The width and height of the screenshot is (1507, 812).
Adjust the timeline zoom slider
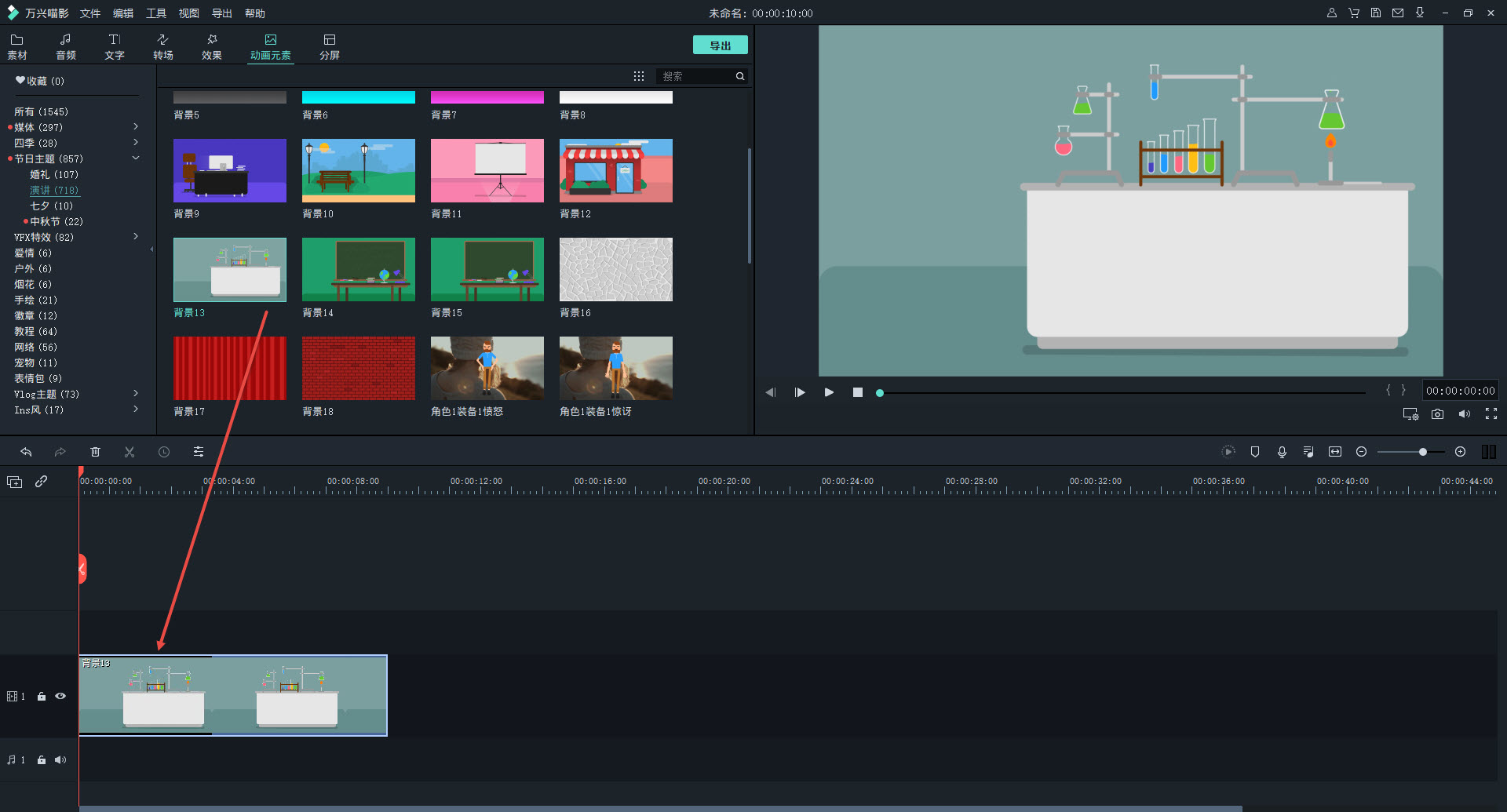(x=1422, y=452)
